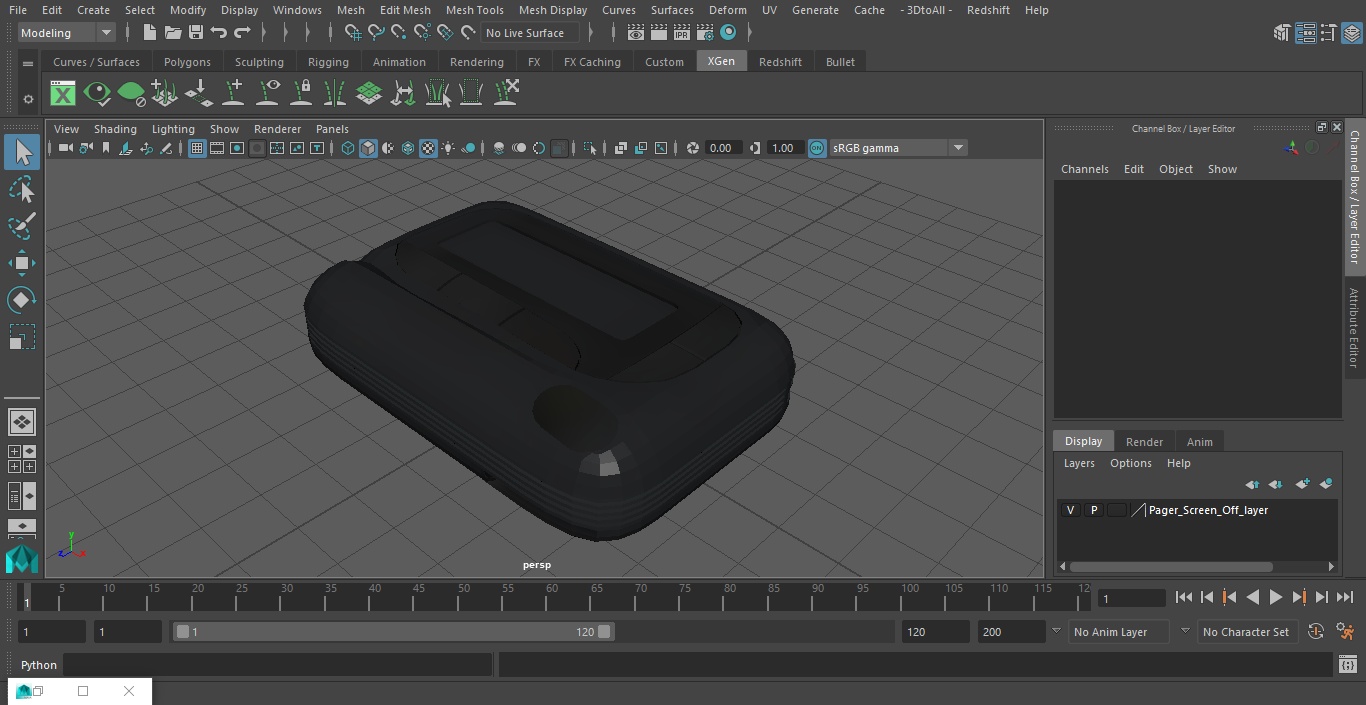This screenshot has width=1366, height=705.
Task: Undo the last action
Action: 219,33
